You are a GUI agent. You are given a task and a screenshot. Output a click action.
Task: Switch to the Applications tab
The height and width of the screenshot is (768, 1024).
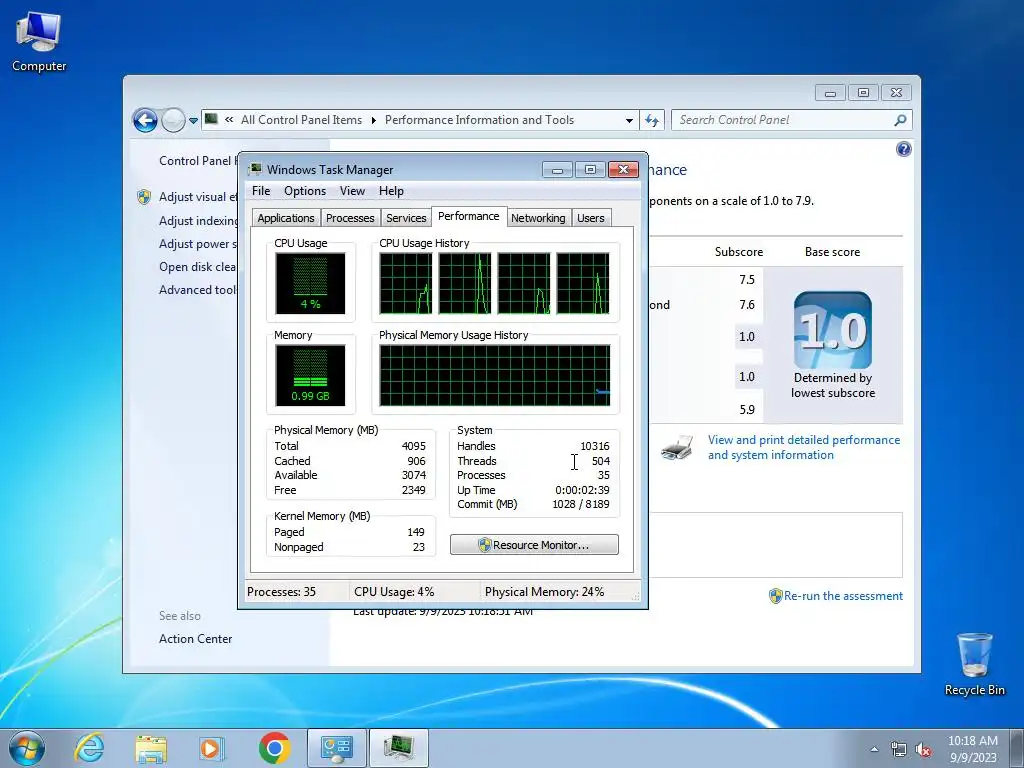tap(285, 218)
